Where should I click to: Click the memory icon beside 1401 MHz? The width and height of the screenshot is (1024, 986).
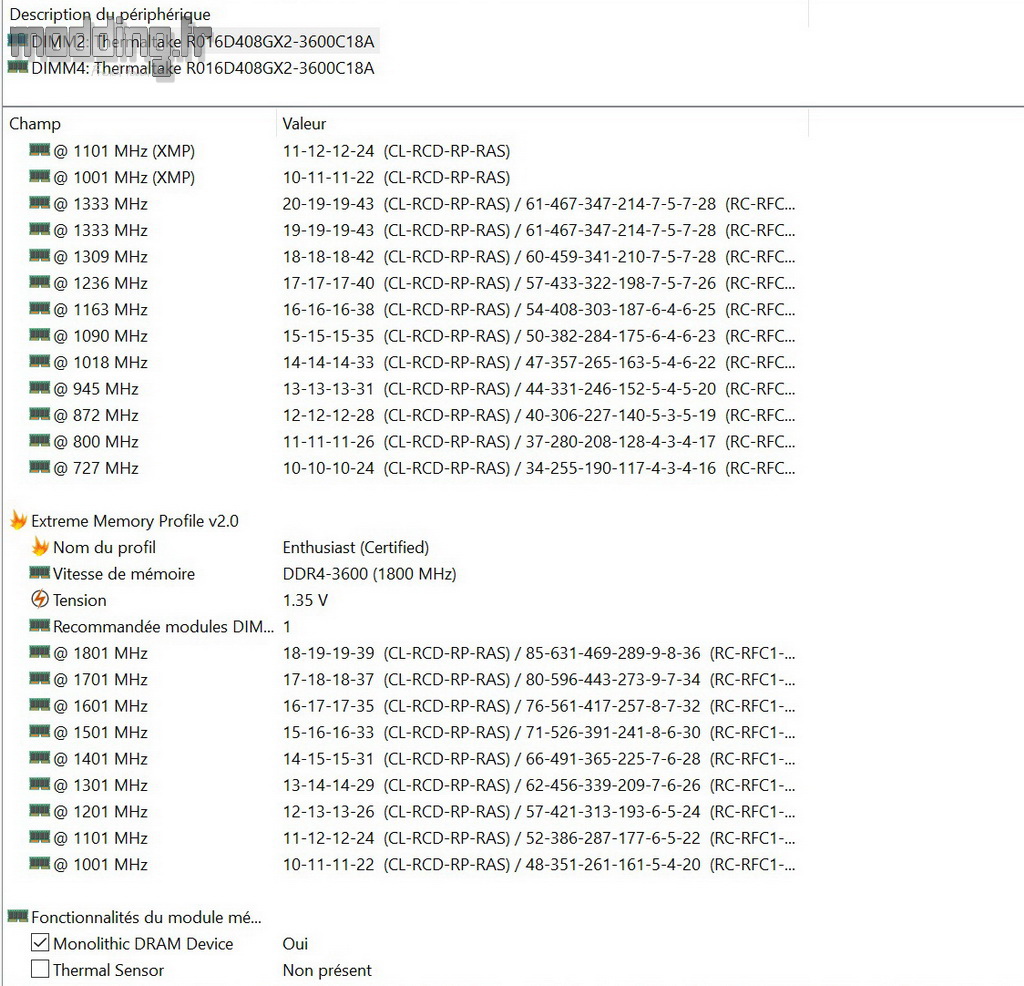39,758
